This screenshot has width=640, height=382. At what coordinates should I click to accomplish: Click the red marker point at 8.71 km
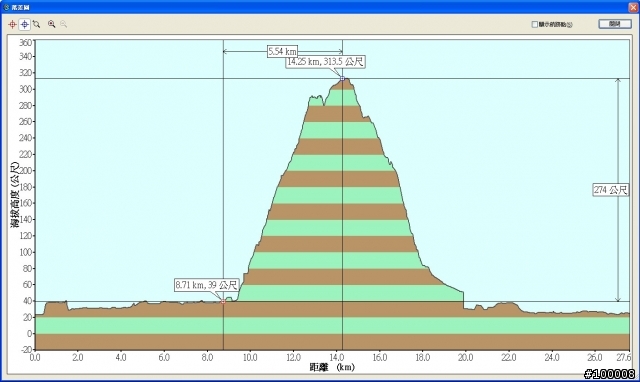[223, 302]
